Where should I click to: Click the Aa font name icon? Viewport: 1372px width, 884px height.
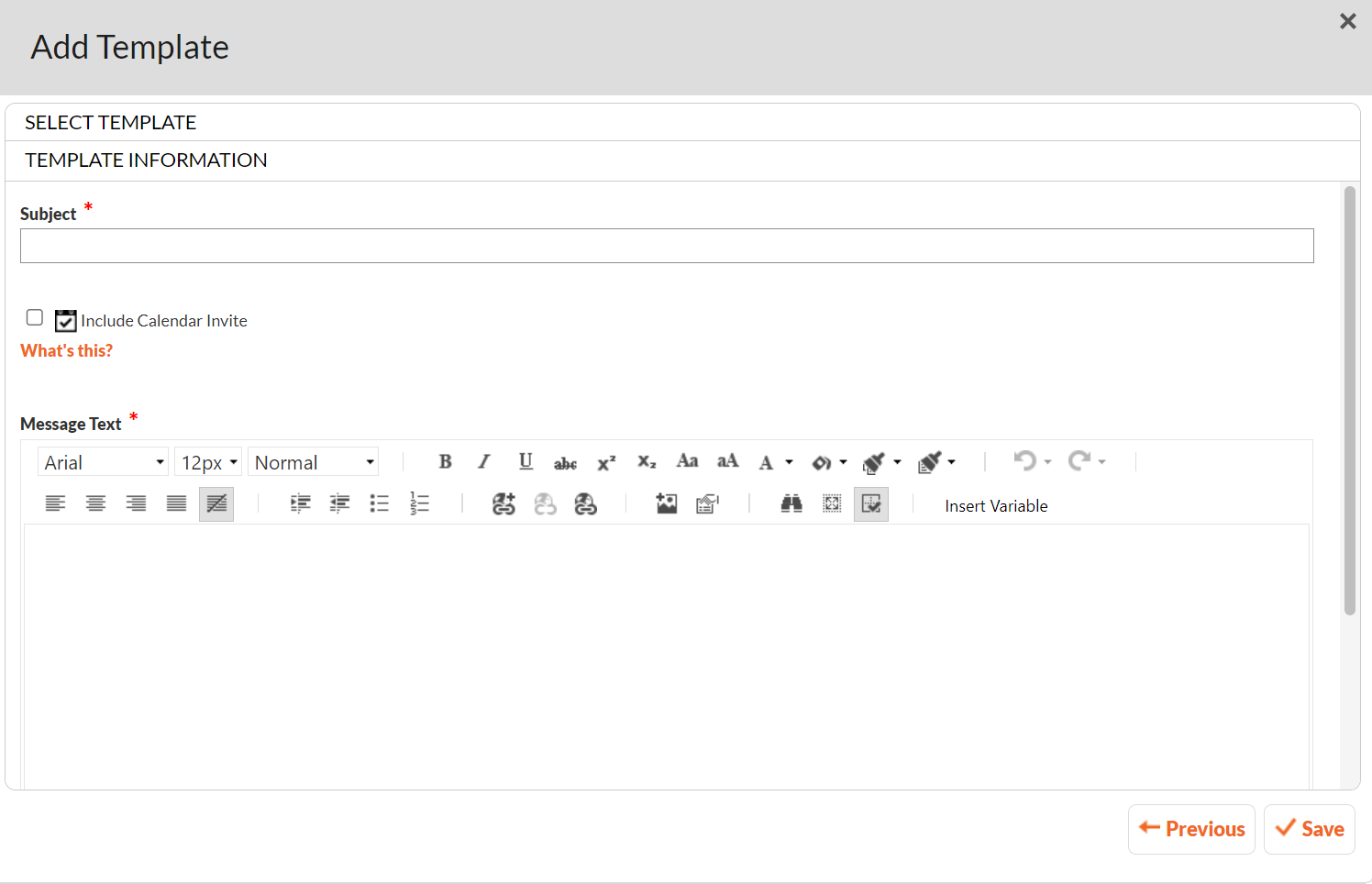(687, 461)
